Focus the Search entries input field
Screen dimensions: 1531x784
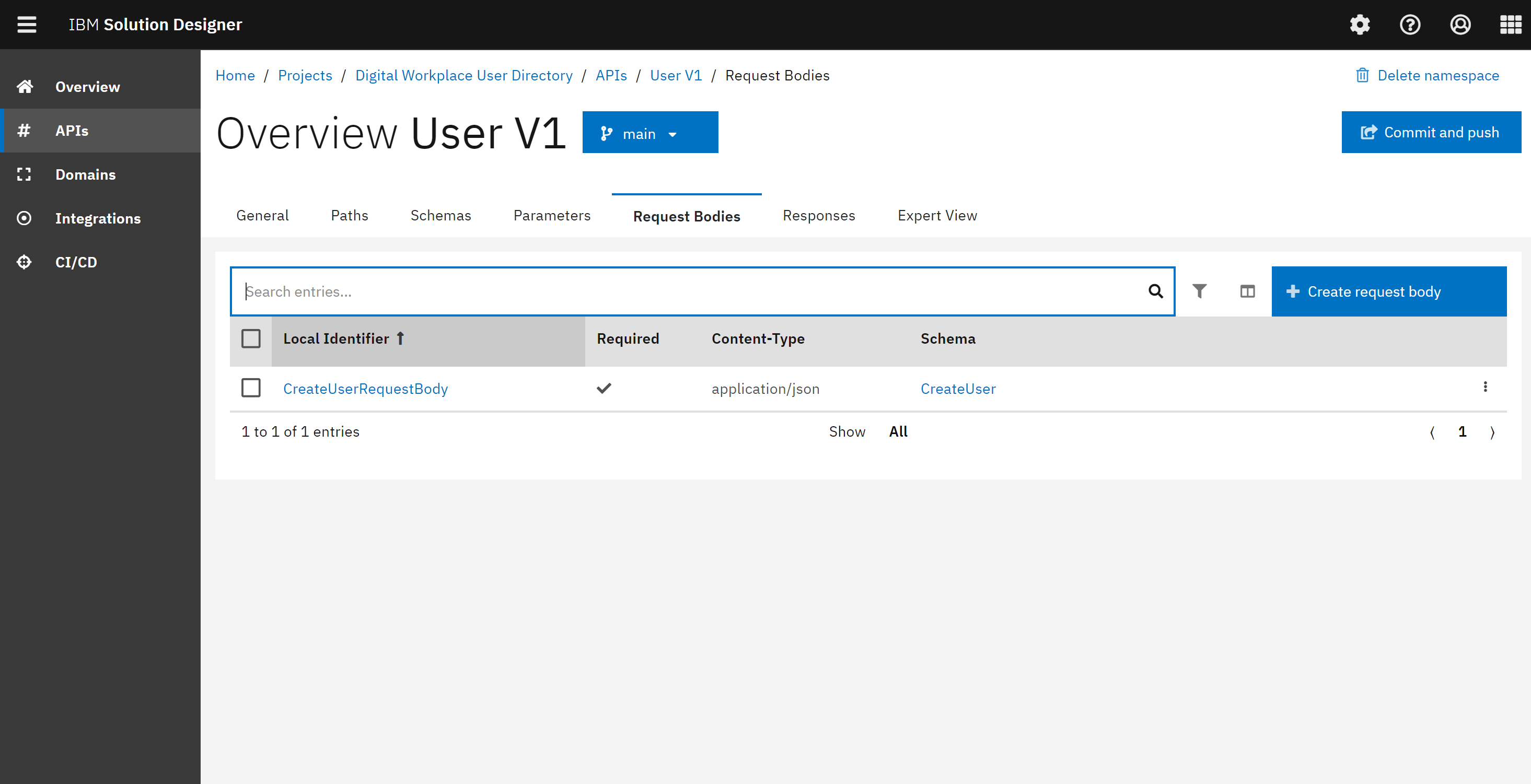[689, 291]
